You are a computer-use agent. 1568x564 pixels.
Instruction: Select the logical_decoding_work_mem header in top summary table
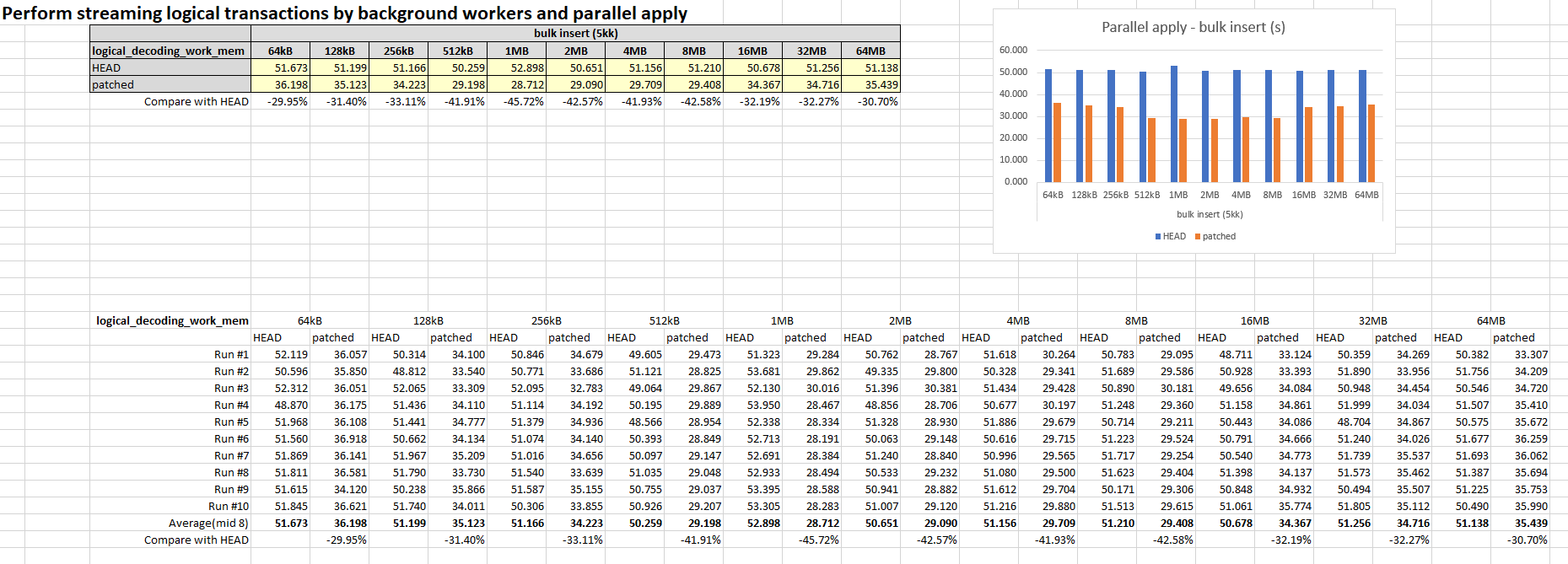[169, 51]
